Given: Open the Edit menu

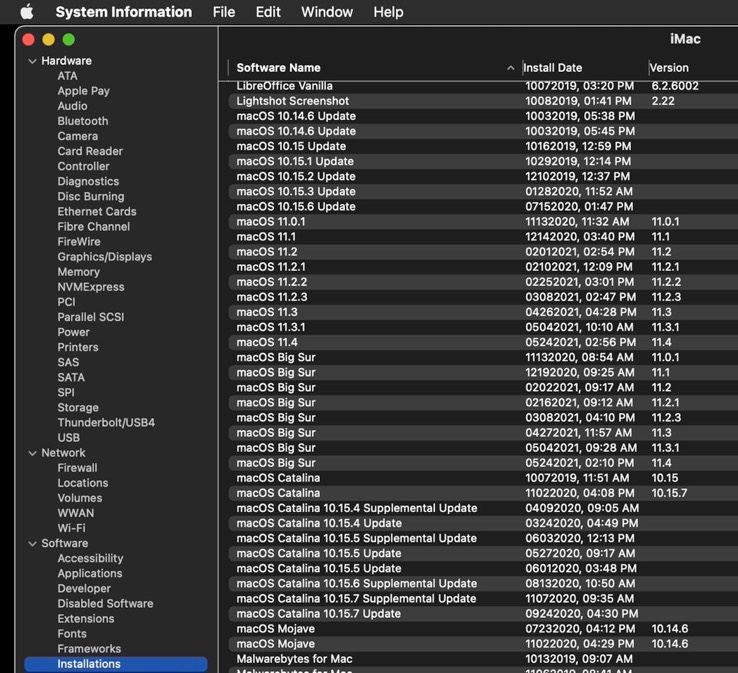Looking at the screenshot, I should tap(268, 12).
